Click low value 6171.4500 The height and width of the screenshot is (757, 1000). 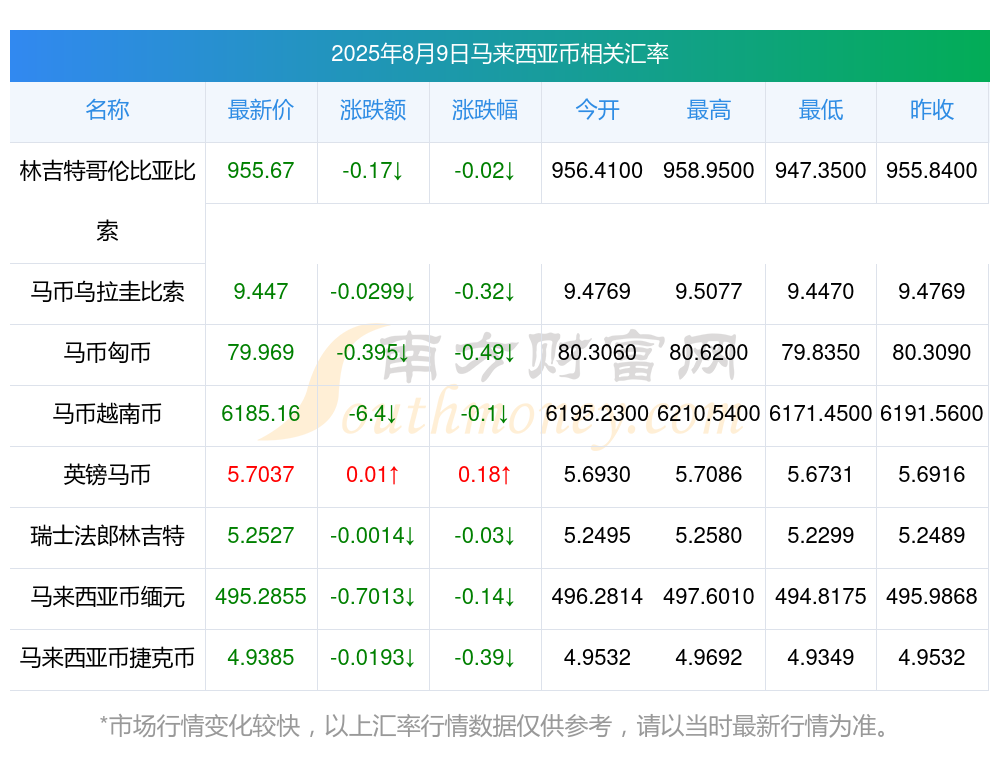(821, 413)
